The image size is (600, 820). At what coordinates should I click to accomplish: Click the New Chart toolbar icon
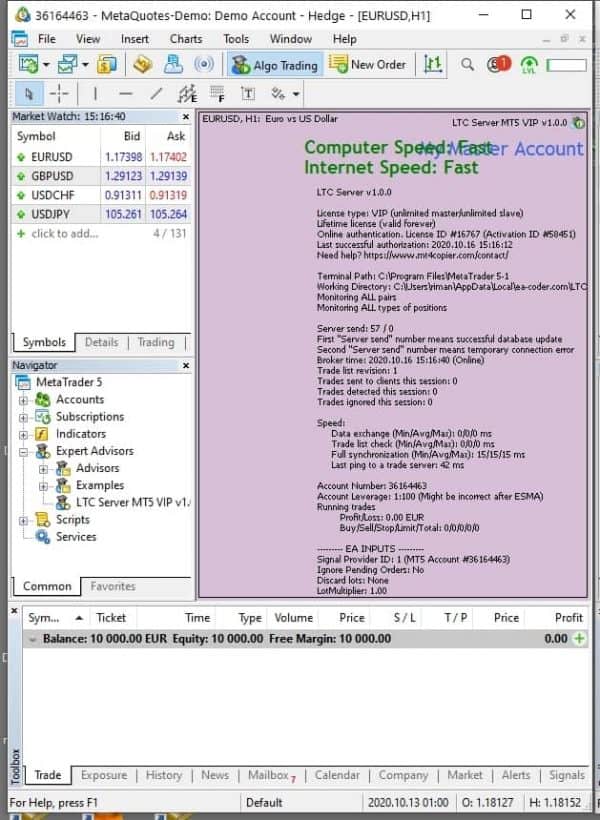click(x=28, y=65)
